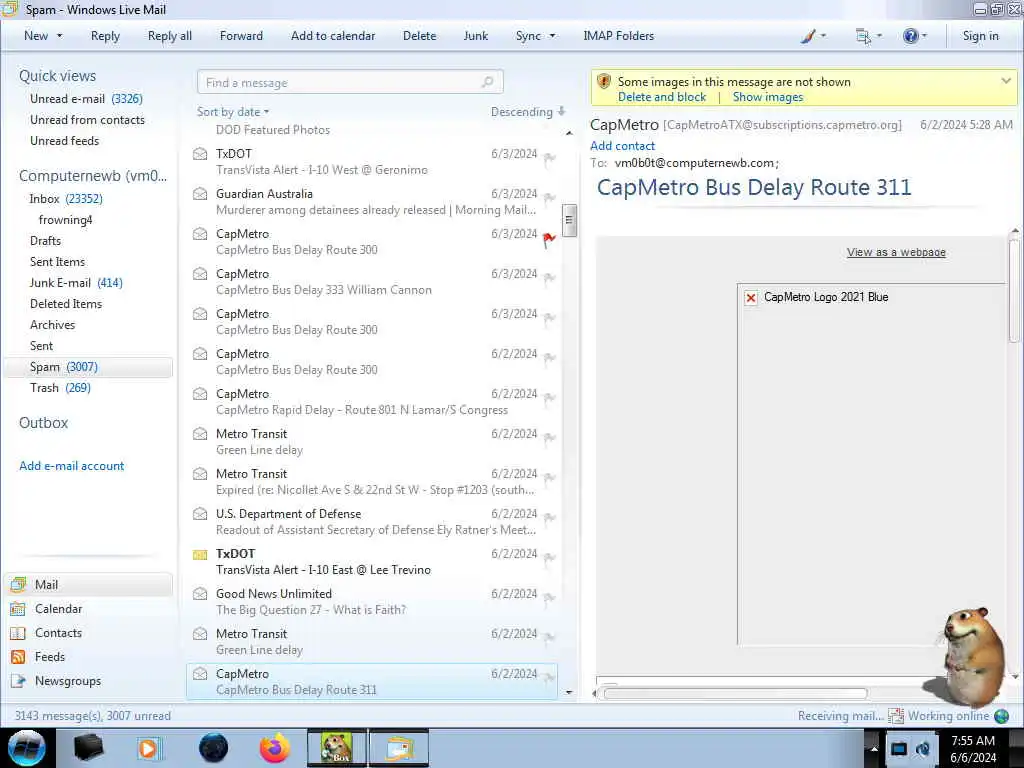Open the Sent Items folder
Screen dimensions: 1024x768
click(x=57, y=261)
